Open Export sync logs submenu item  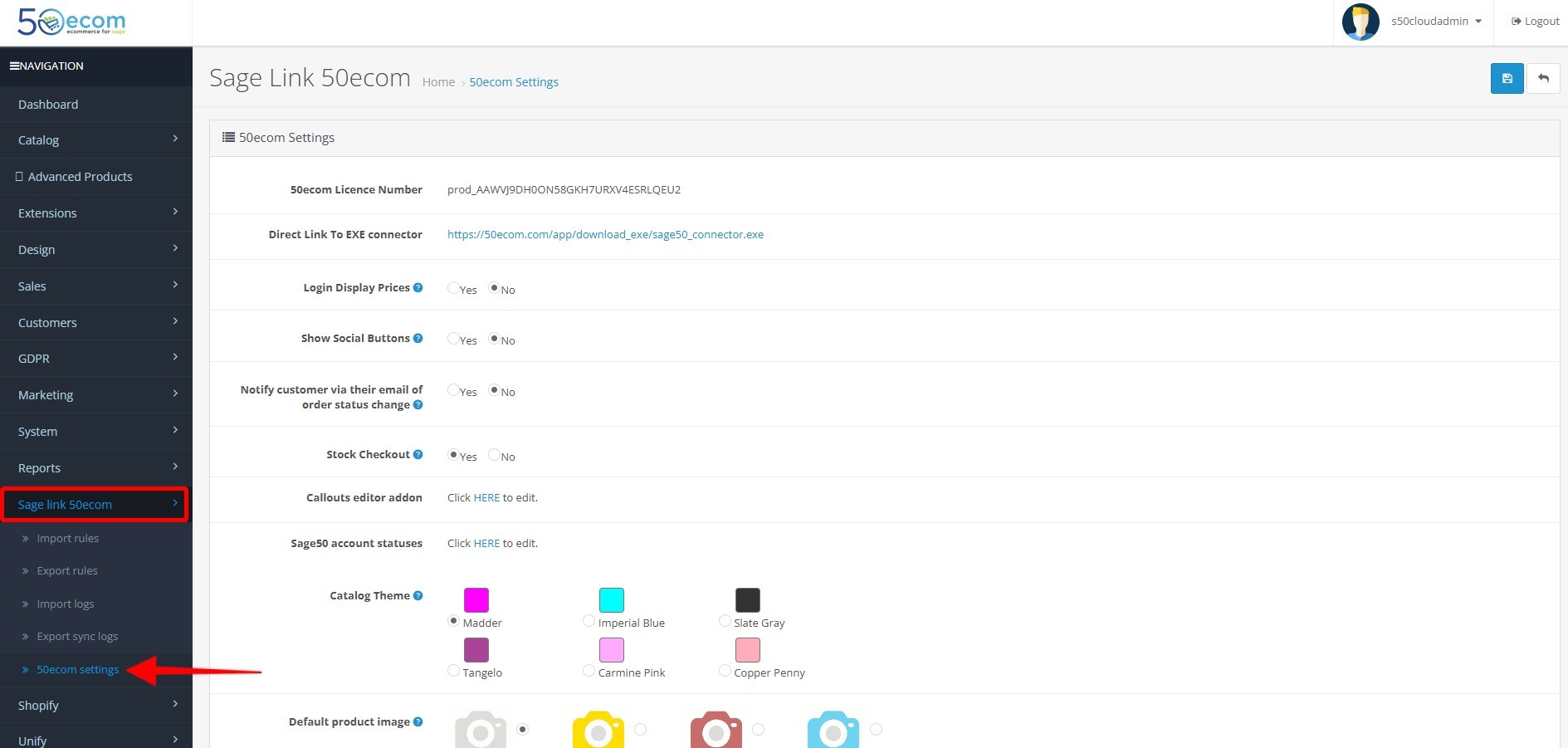(x=77, y=637)
